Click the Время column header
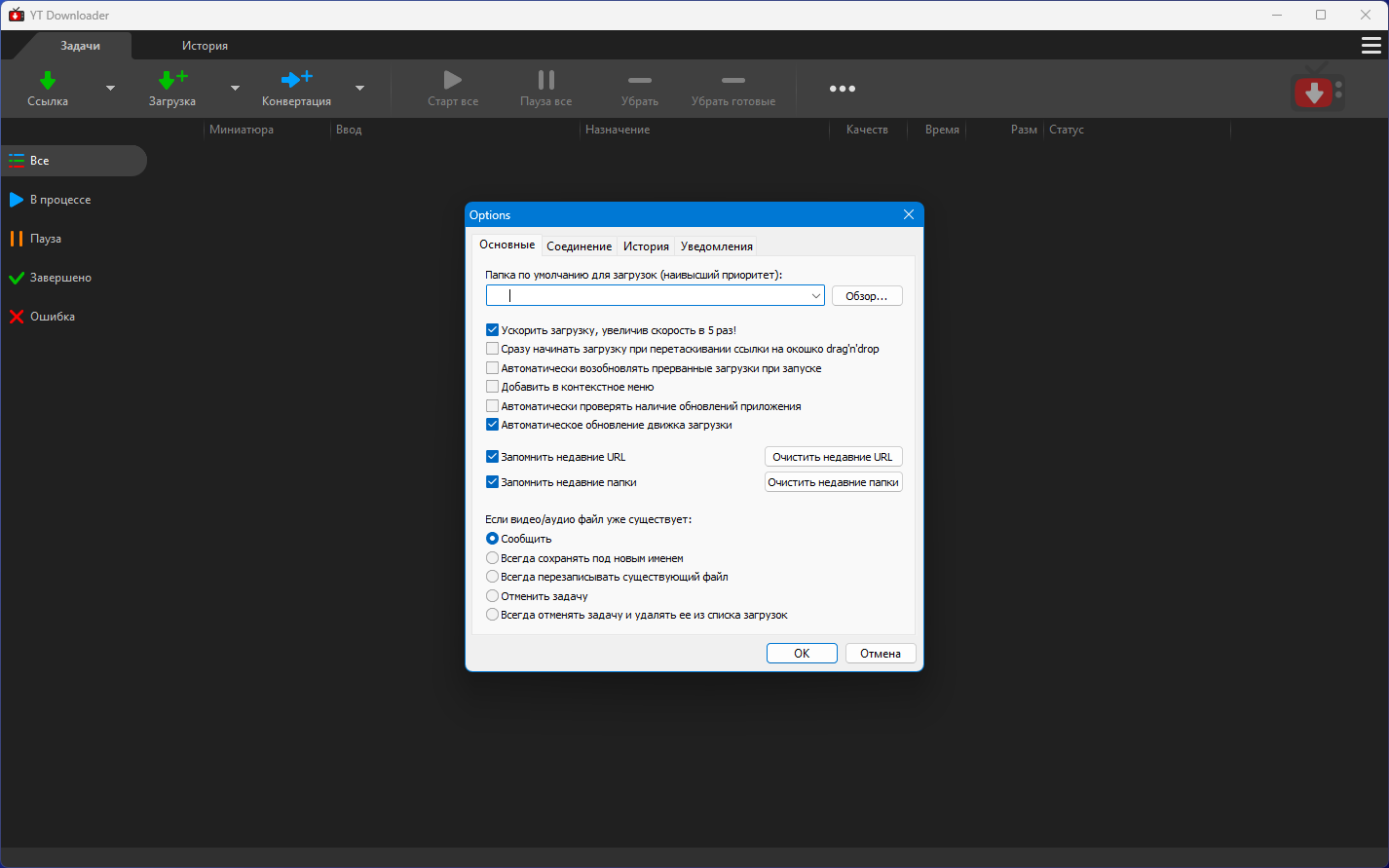1389x868 pixels. tap(942, 130)
